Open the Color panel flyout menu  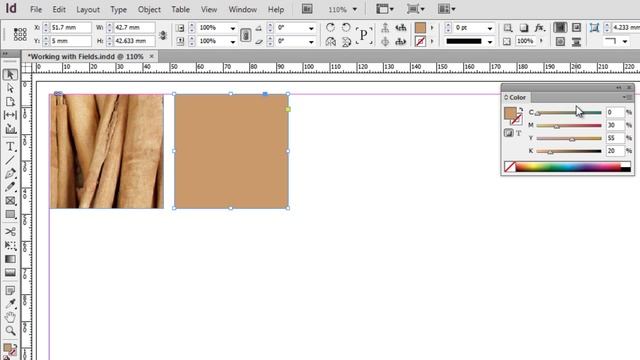point(627,97)
